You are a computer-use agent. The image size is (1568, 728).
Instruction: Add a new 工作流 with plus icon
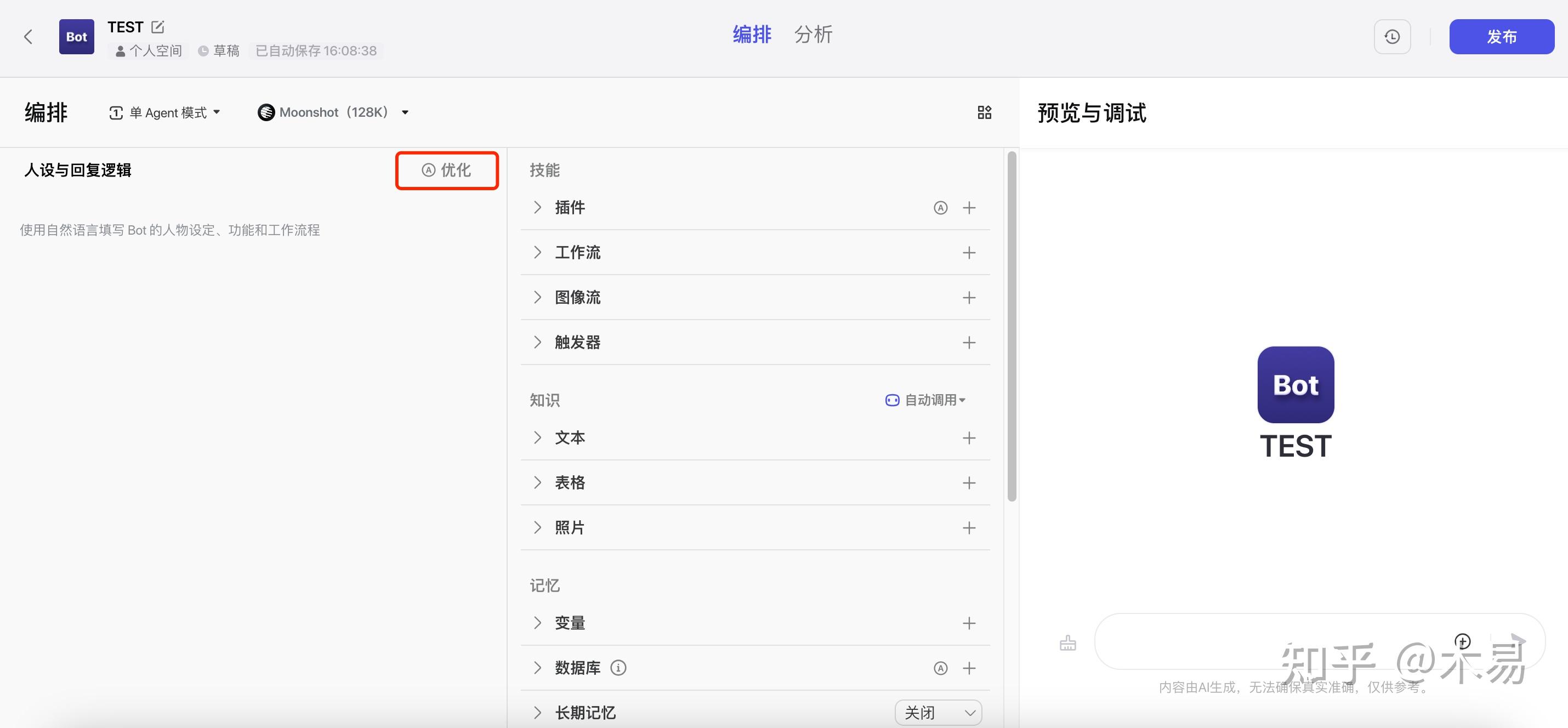[969, 253]
